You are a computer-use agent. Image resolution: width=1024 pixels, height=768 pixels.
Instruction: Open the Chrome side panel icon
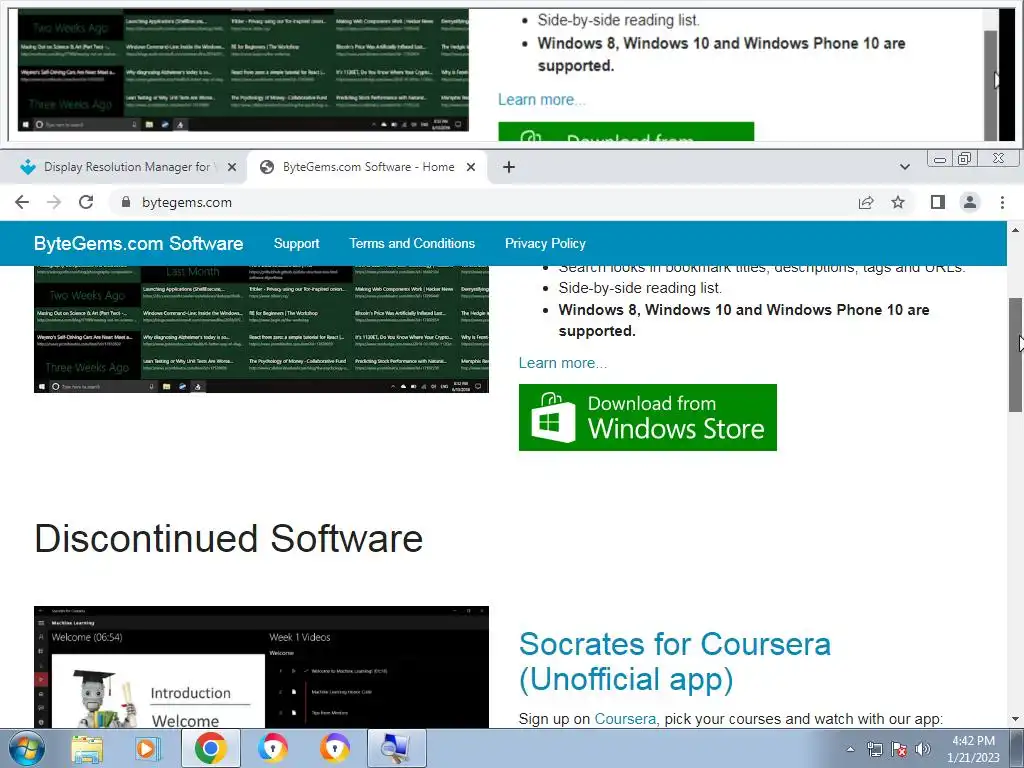click(938, 202)
